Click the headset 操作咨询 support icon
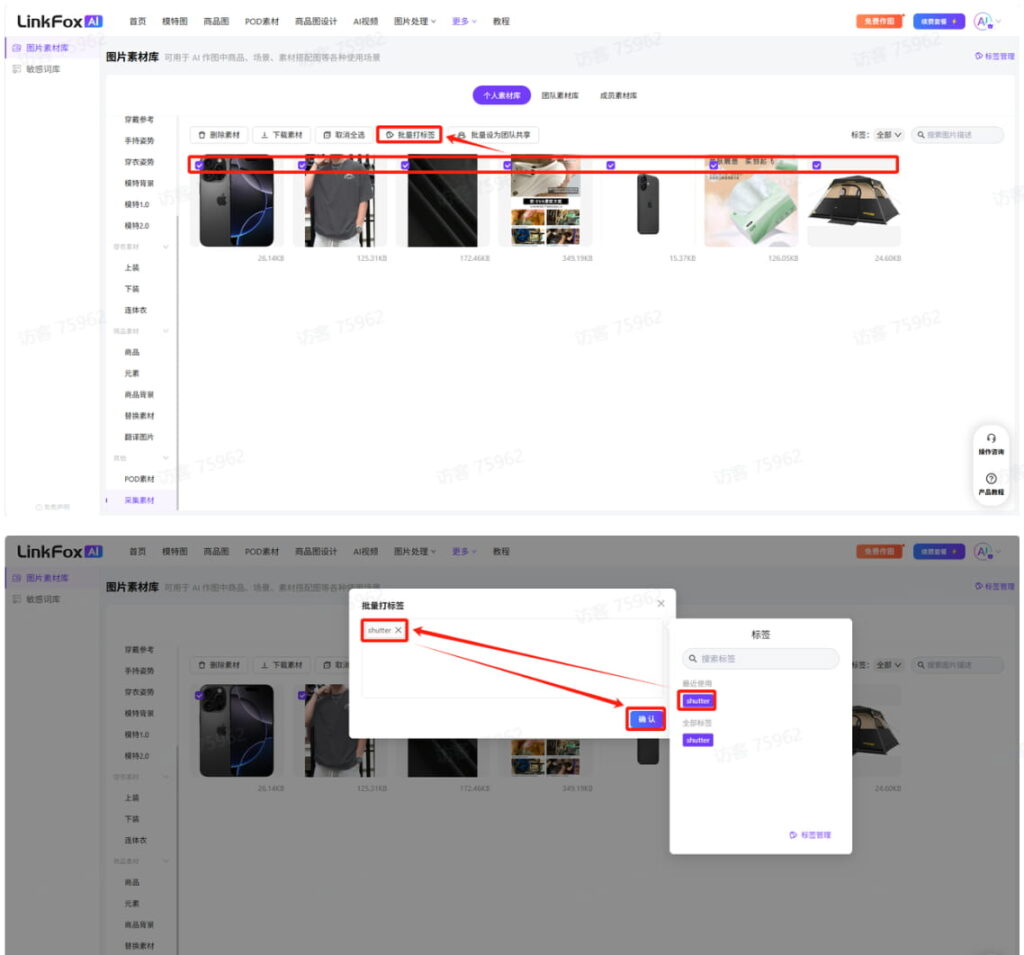The height and width of the screenshot is (955, 1024). [991, 439]
